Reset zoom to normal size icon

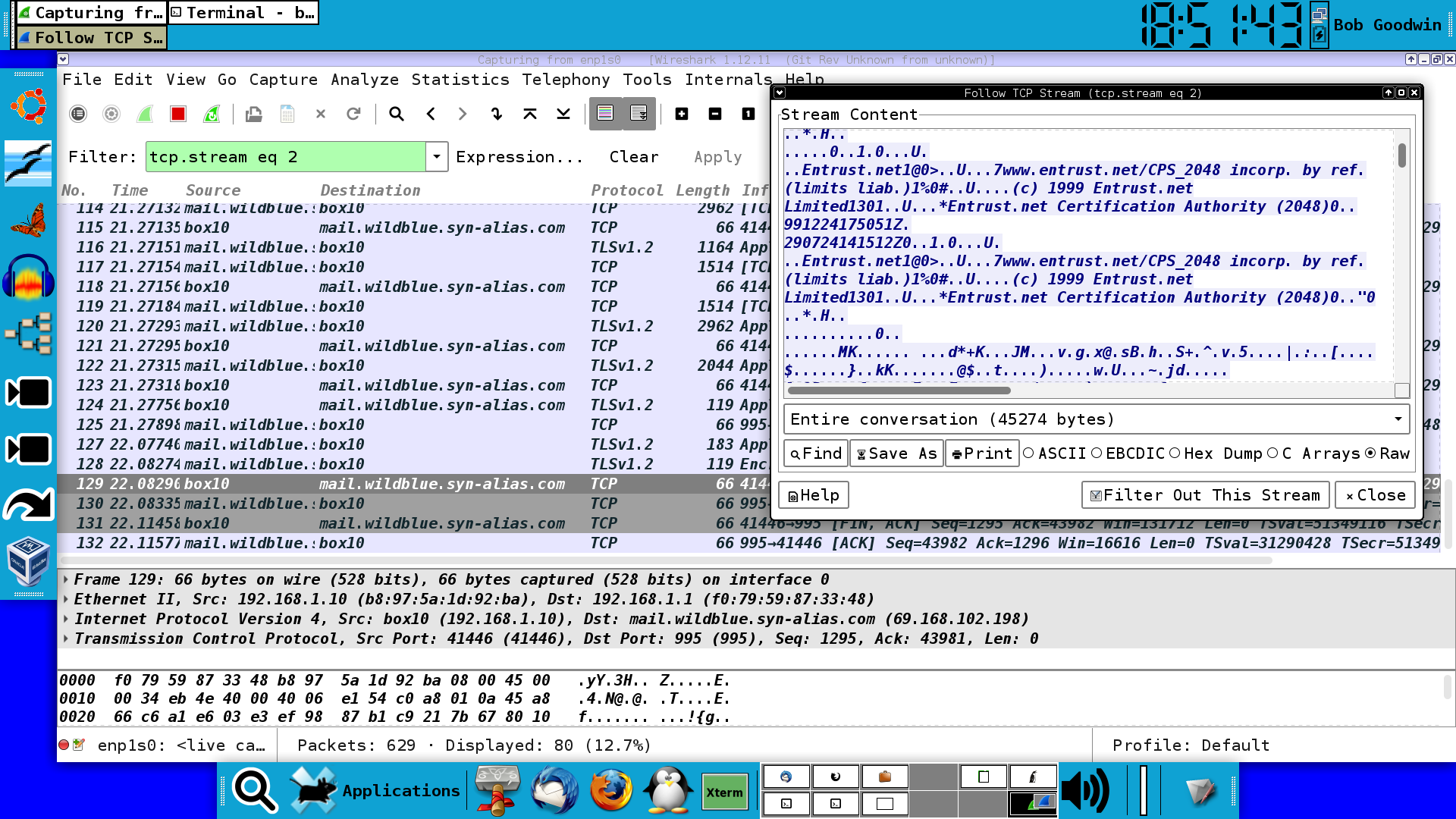tap(748, 114)
